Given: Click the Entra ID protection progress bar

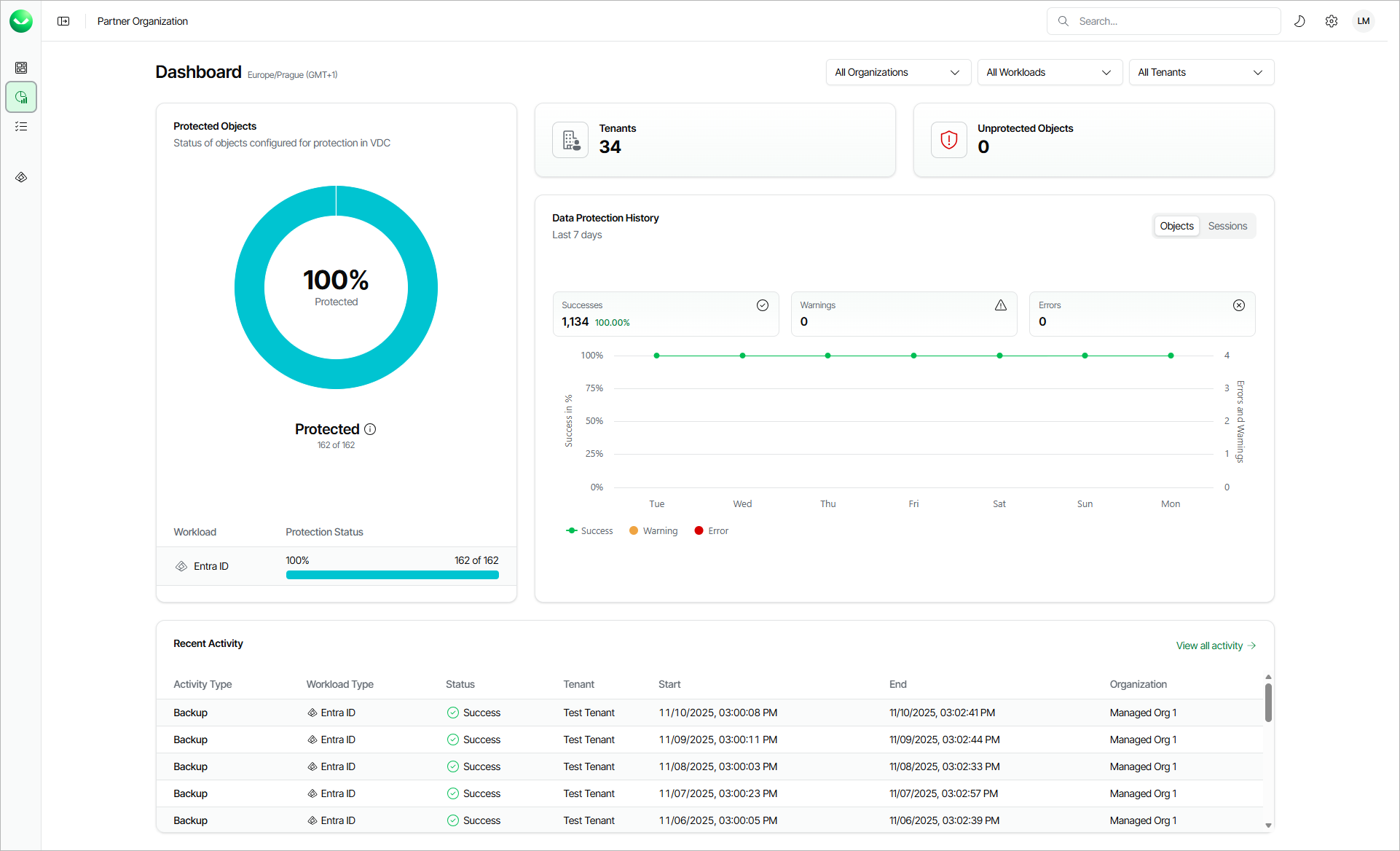Looking at the screenshot, I should (392, 575).
